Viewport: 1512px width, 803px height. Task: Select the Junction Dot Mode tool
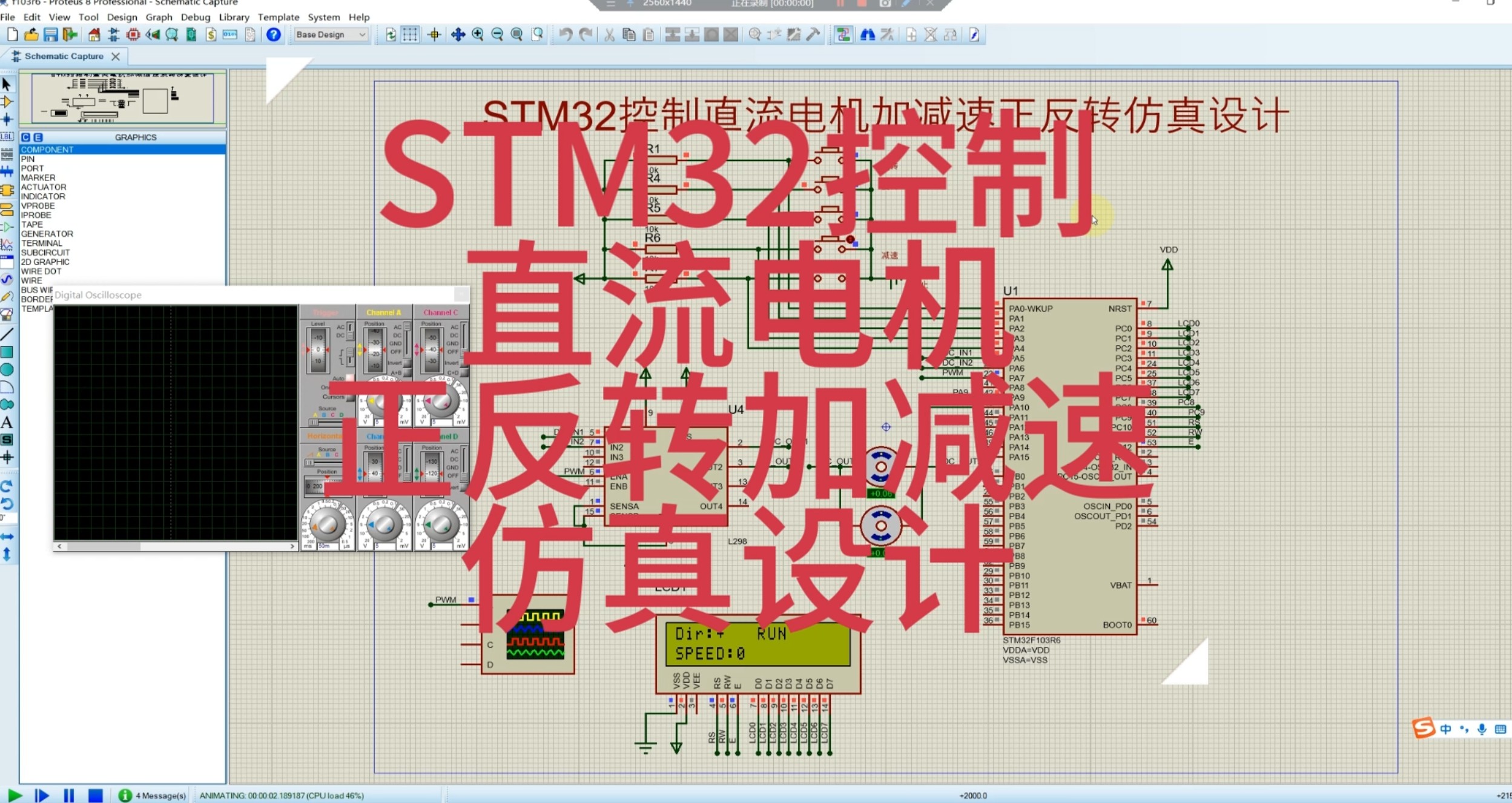click(x=7, y=119)
